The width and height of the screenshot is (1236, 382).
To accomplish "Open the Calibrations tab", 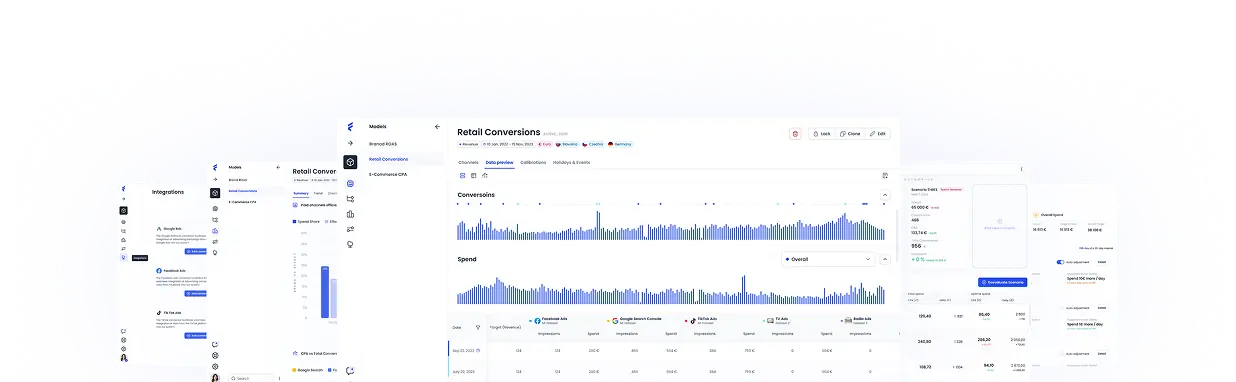I will tap(533, 161).
